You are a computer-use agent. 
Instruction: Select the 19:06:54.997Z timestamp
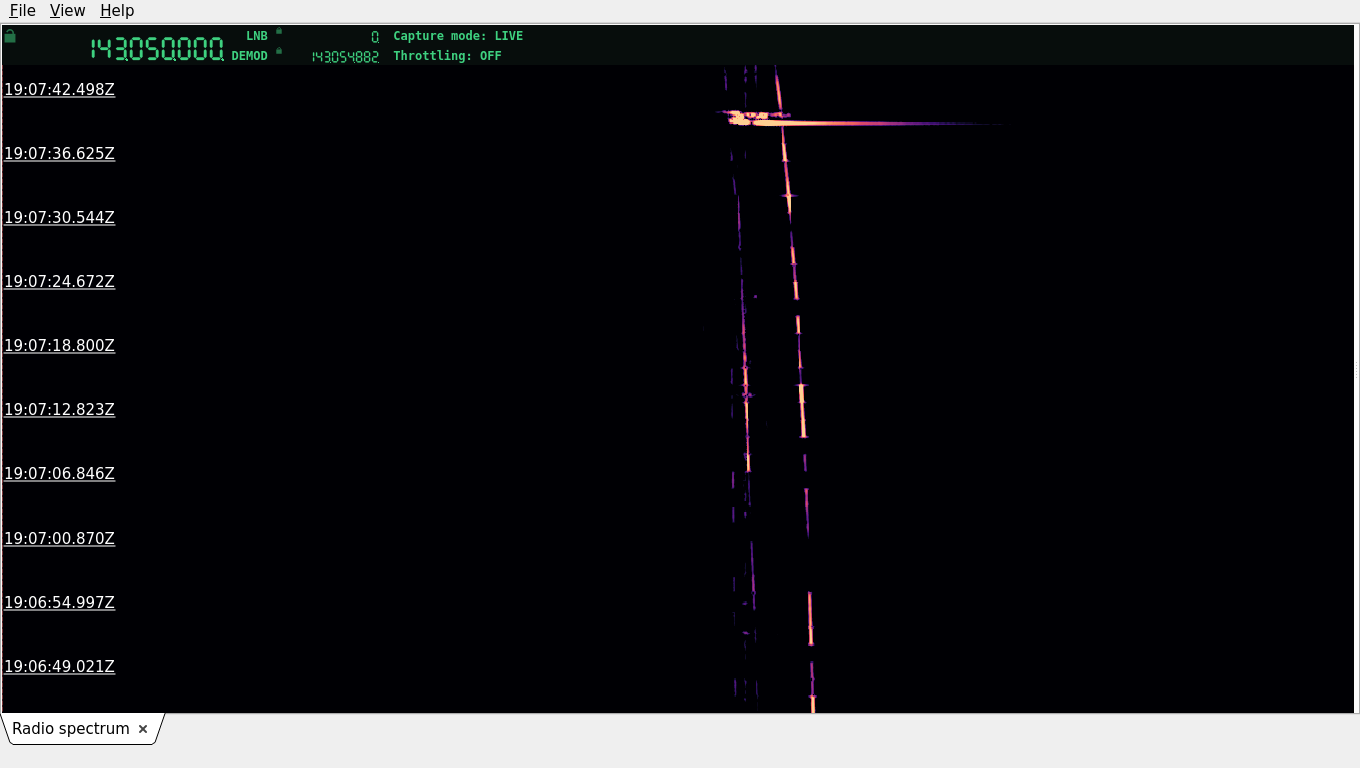pos(60,602)
